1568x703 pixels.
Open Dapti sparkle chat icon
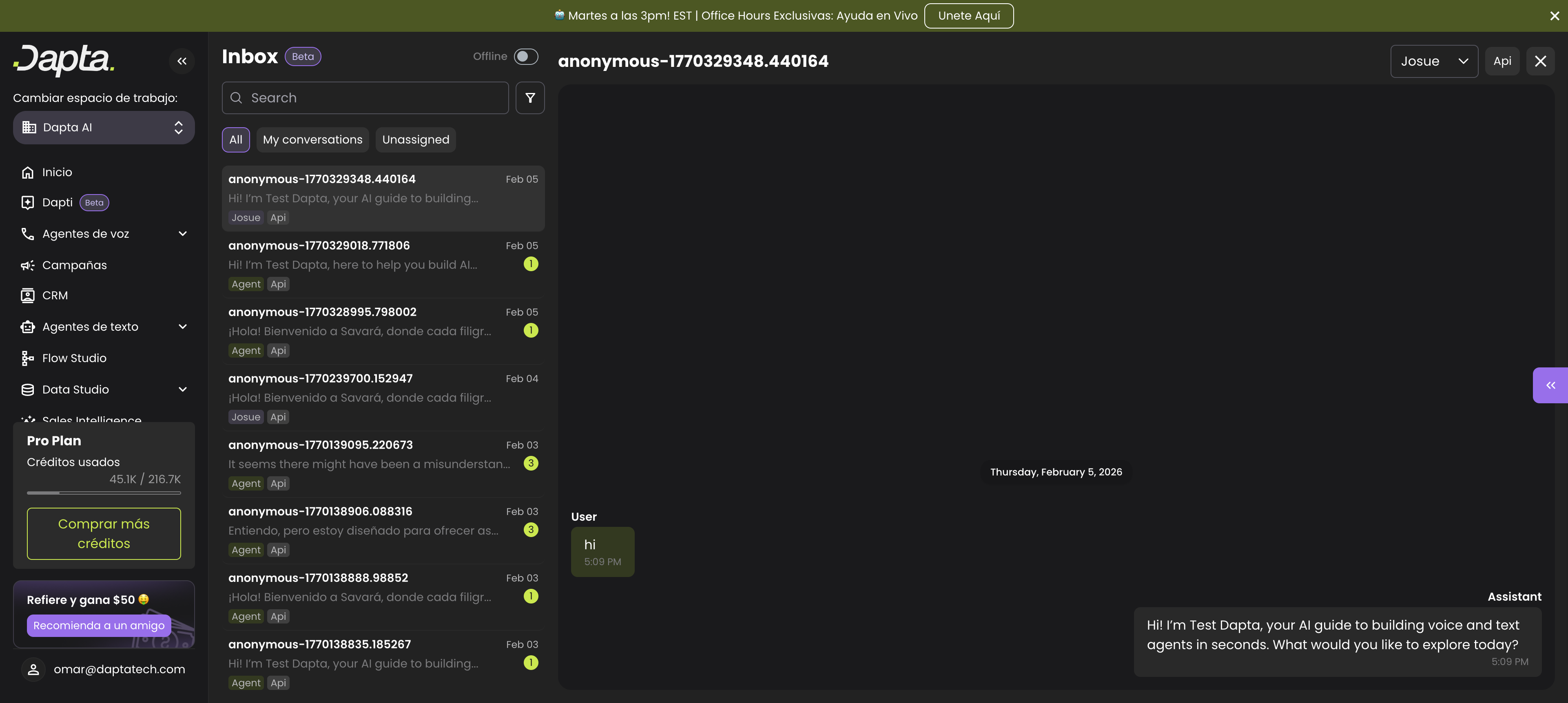click(27, 203)
